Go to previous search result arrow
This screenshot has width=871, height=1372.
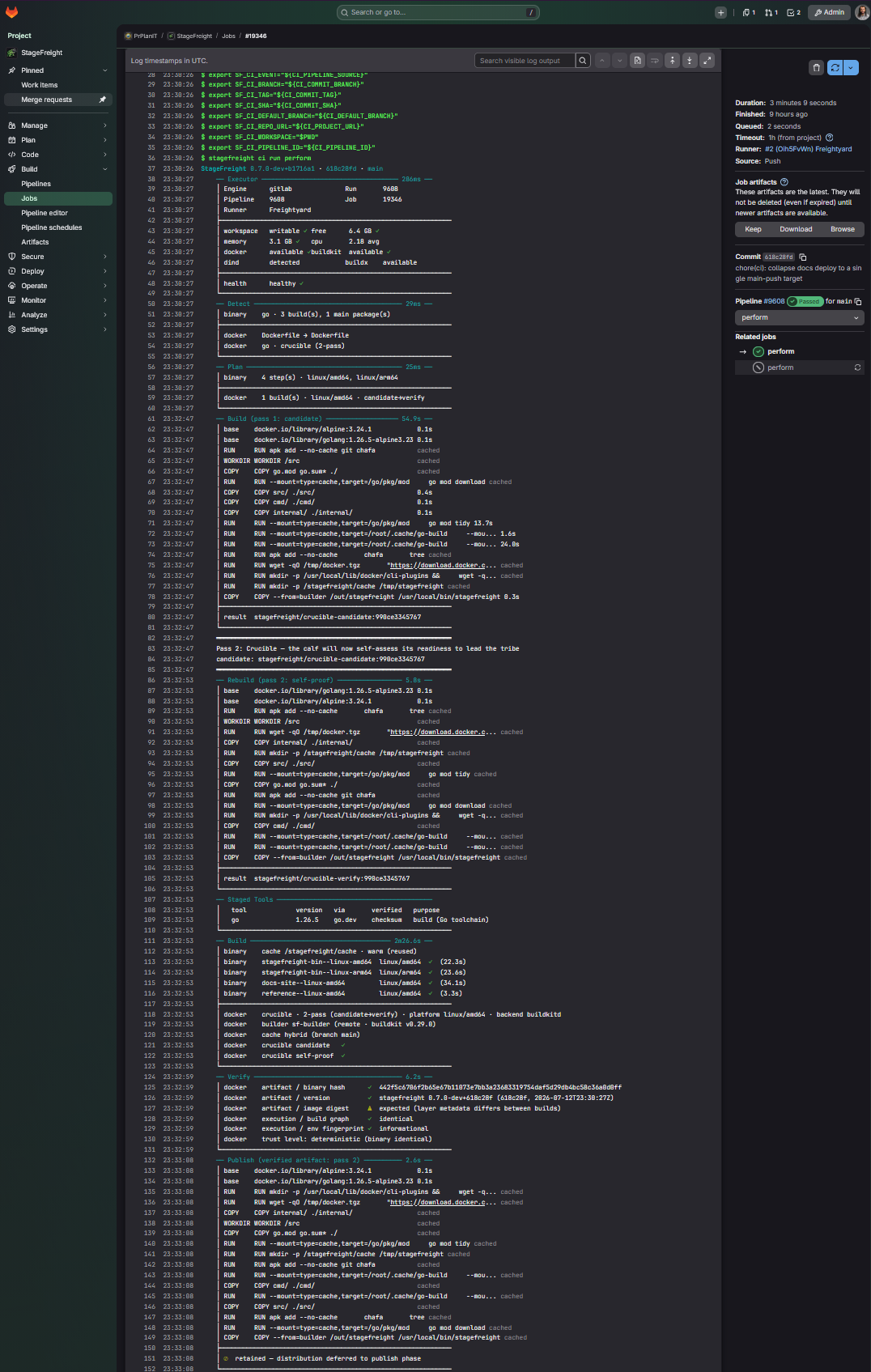click(602, 61)
